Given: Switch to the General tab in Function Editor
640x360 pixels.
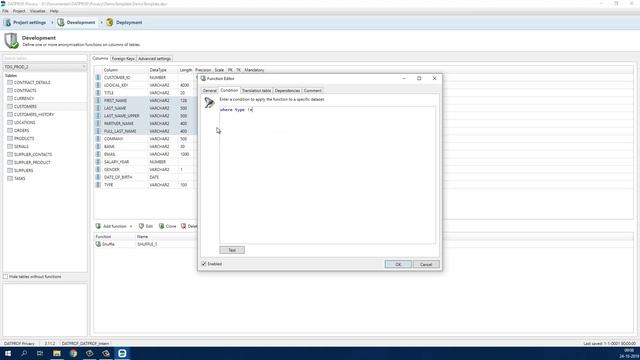Looking at the screenshot, I should (x=209, y=91).
